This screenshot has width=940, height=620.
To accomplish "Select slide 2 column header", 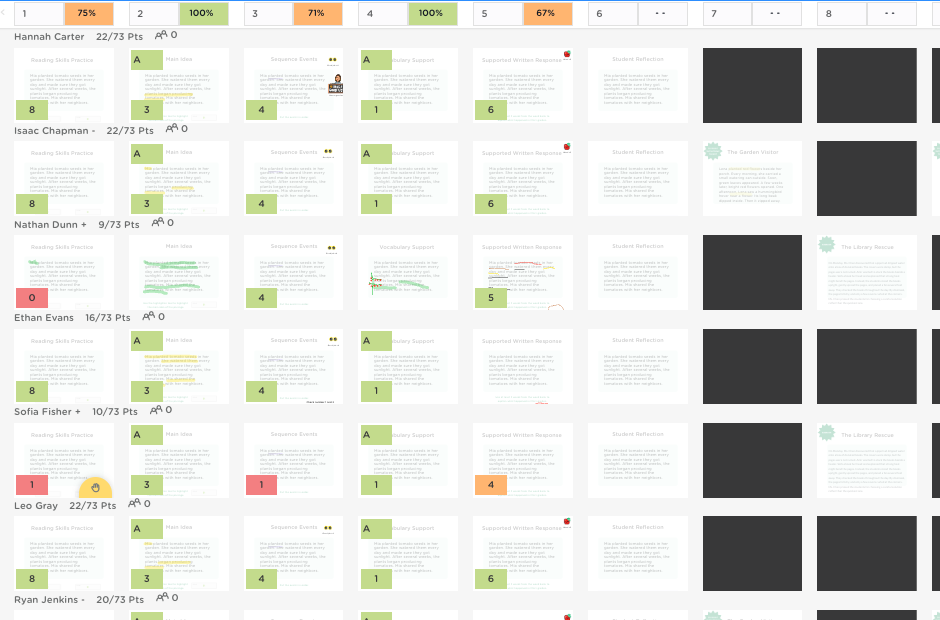I will pos(154,13).
